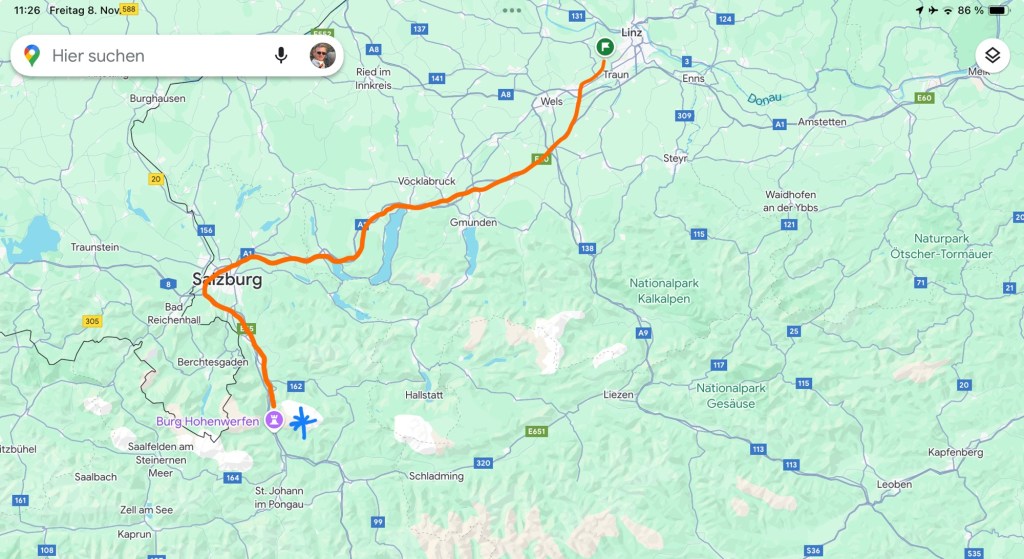The height and width of the screenshot is (559, 1024).
Task: Tap the three dots at top center
Action: [x=512, y=10]
